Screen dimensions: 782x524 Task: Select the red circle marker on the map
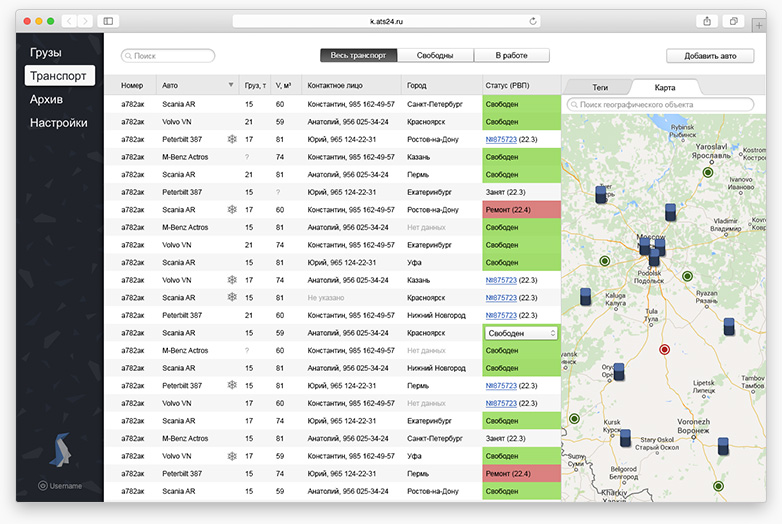664,349
